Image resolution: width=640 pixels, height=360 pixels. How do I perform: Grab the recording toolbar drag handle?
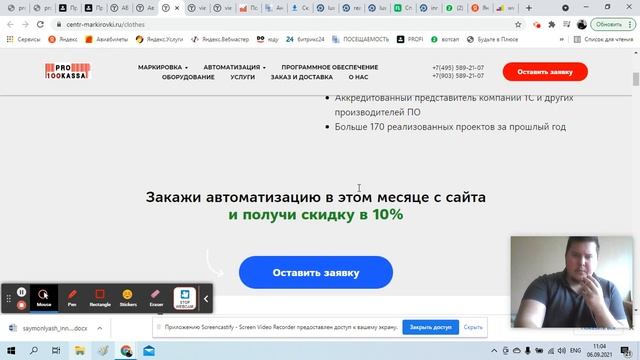[9, 299]
